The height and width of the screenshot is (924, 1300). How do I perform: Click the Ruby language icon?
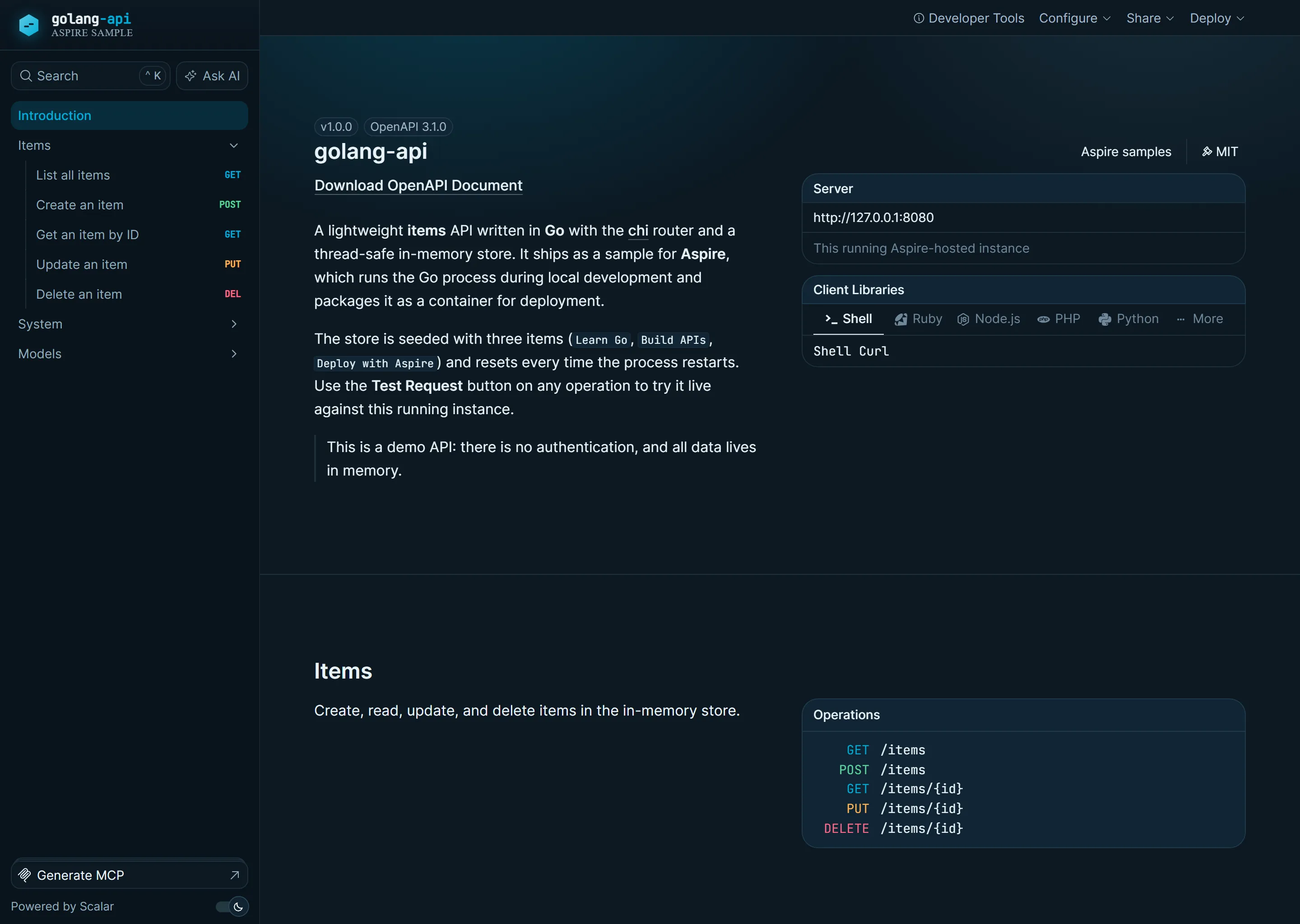click(x=901, y=319)
